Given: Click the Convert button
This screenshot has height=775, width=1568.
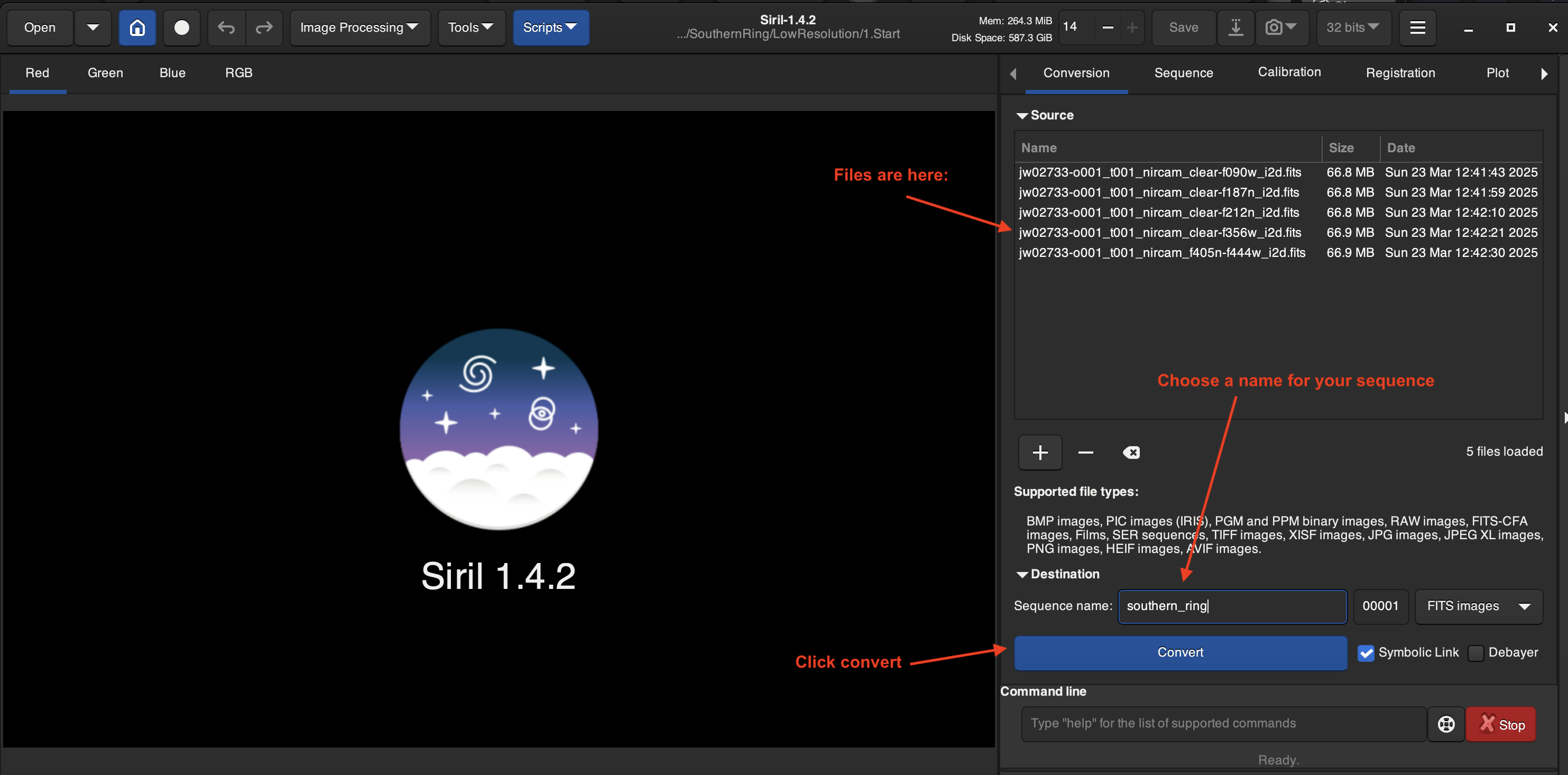Looking at the screenshot, I should (1180, 653).
